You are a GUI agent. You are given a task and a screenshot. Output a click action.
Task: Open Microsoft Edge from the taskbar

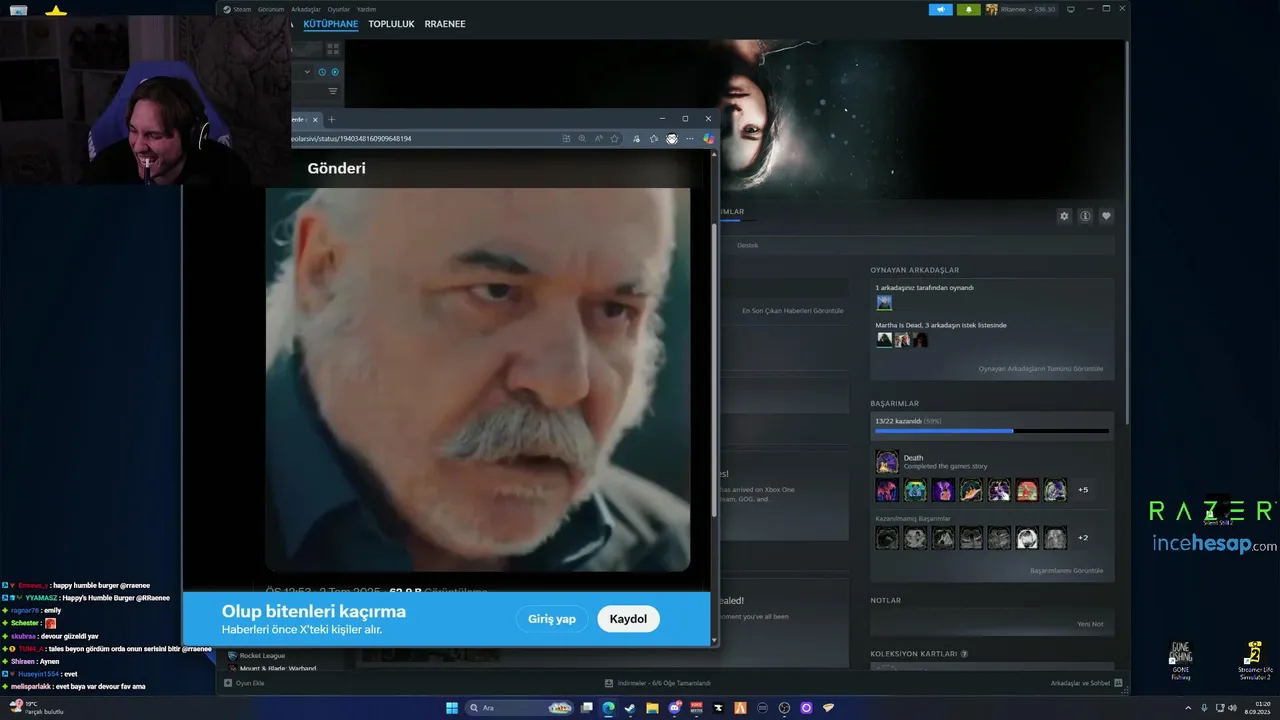(x=608, y=708)
